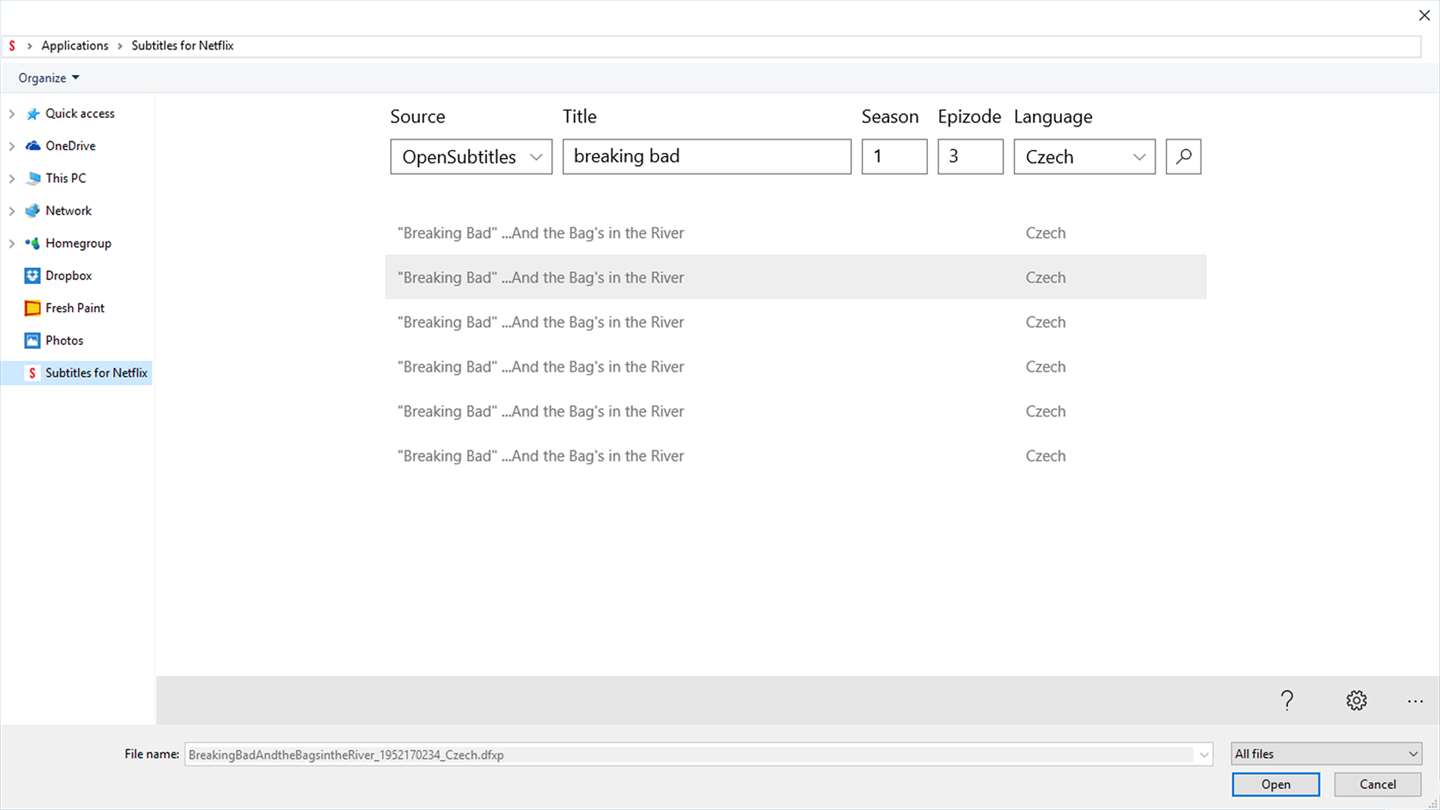
Task: Open the Organize menu
Action: click(49, 78)
